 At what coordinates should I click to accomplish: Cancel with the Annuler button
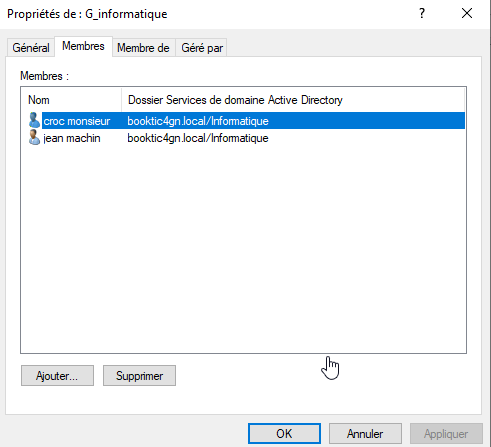[x=365, y=434]
